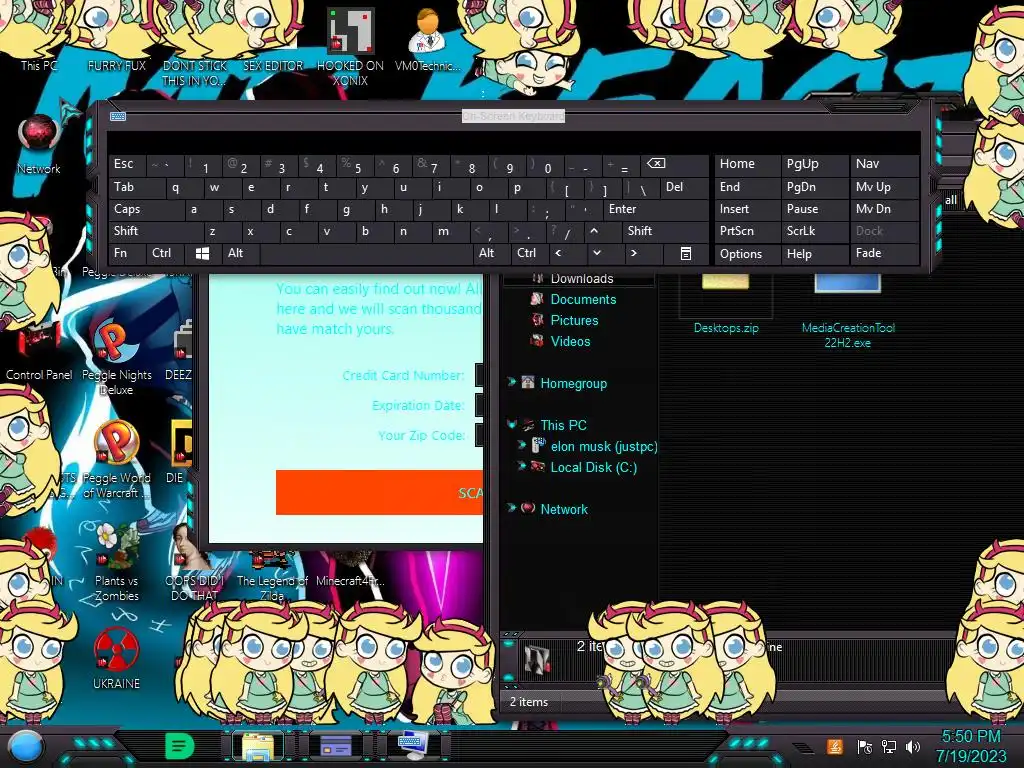The image size is (1024, 768).
Task: Open the UKRAINE desktop icon
Action: coord(116,658)
